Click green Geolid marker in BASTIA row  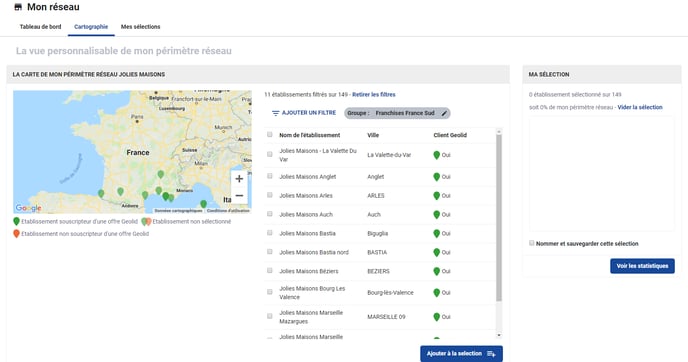(437, 252)
